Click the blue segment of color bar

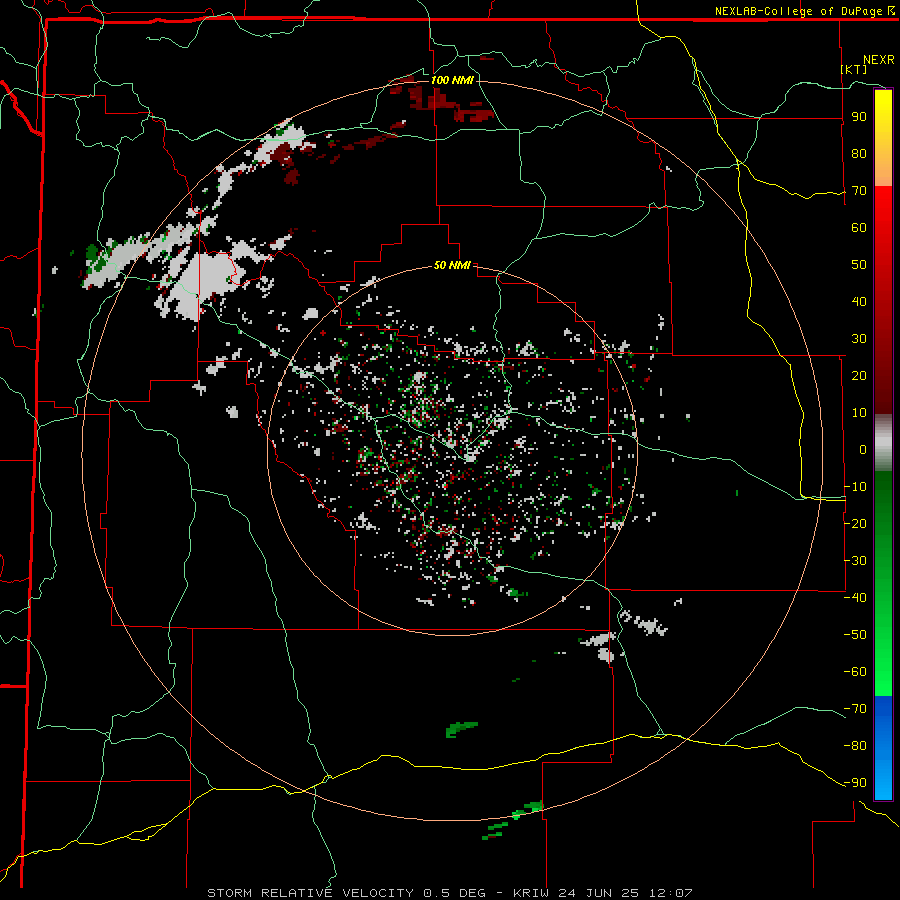[883, 747]
